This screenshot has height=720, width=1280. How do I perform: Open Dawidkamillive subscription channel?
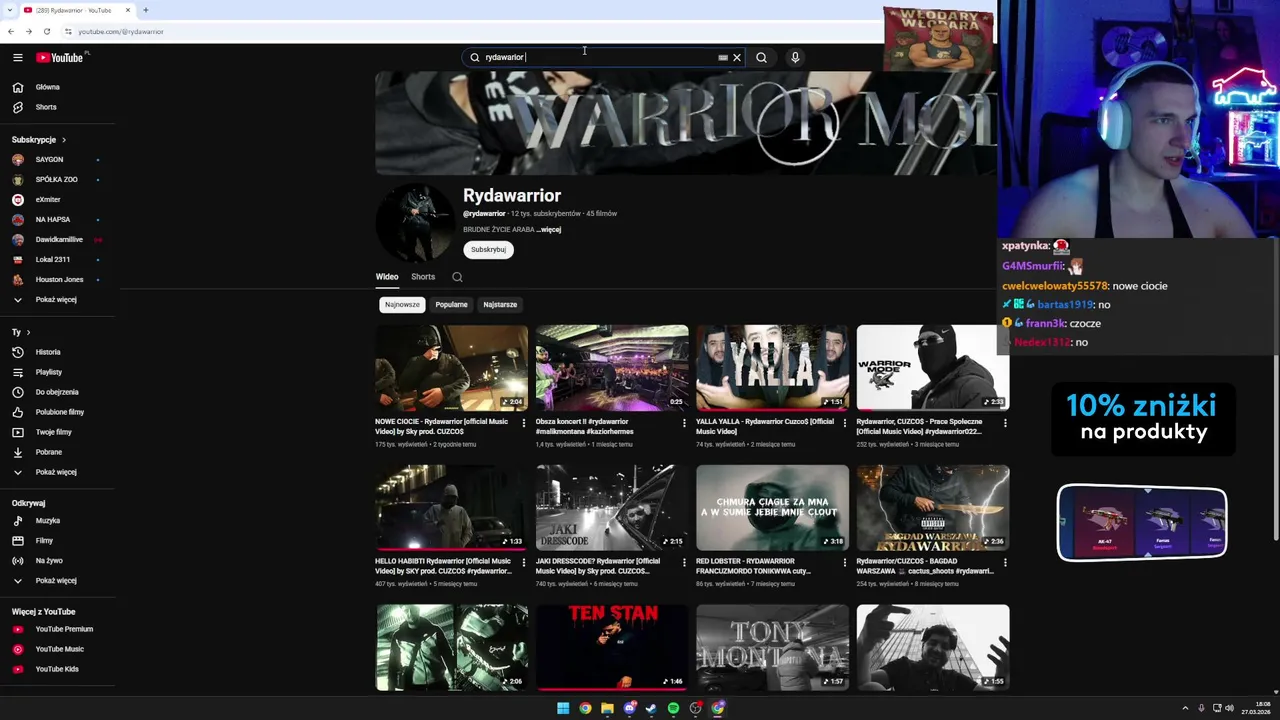[x=58, y=240]
